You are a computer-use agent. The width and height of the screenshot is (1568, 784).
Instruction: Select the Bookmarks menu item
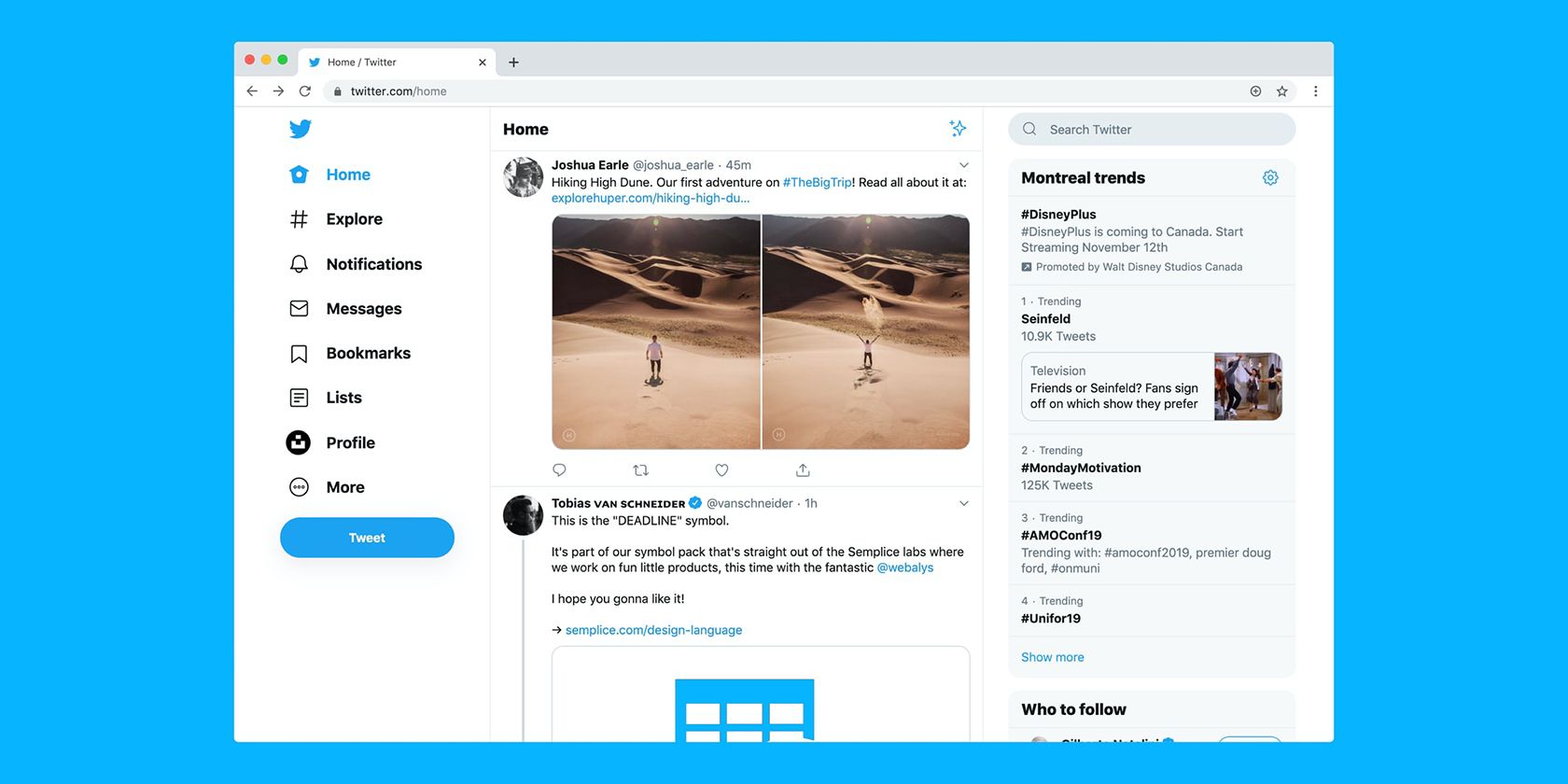pos(368,354)
